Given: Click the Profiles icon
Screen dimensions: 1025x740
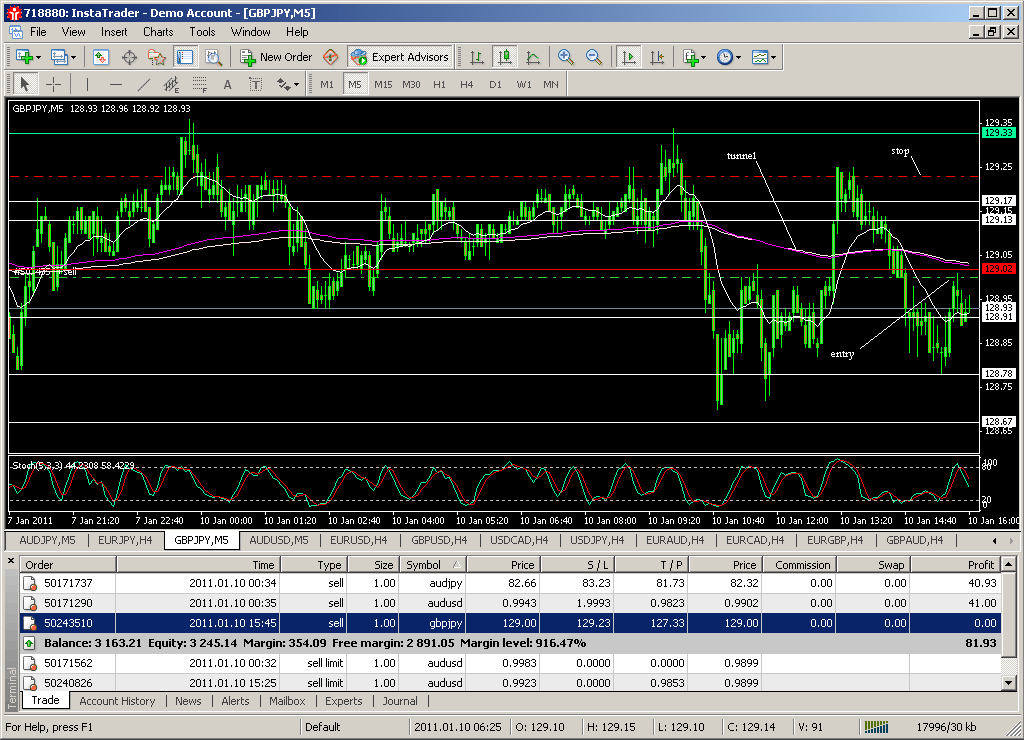Looking at the screenshot, I should click(x=59, y=58).
